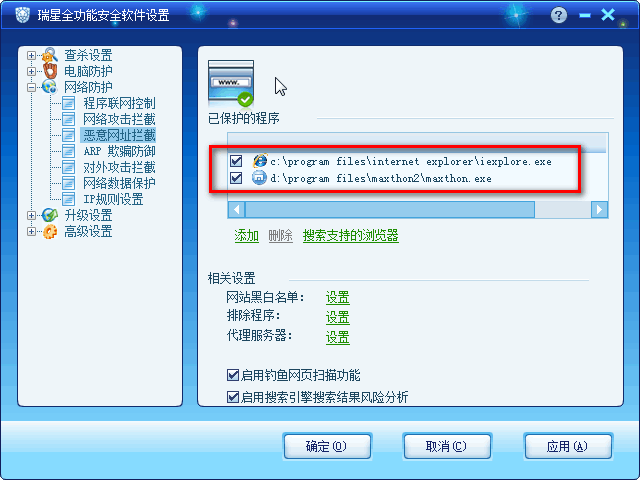
Task: Click the 高级设置 orange gear icon
Action: (50, 231)
